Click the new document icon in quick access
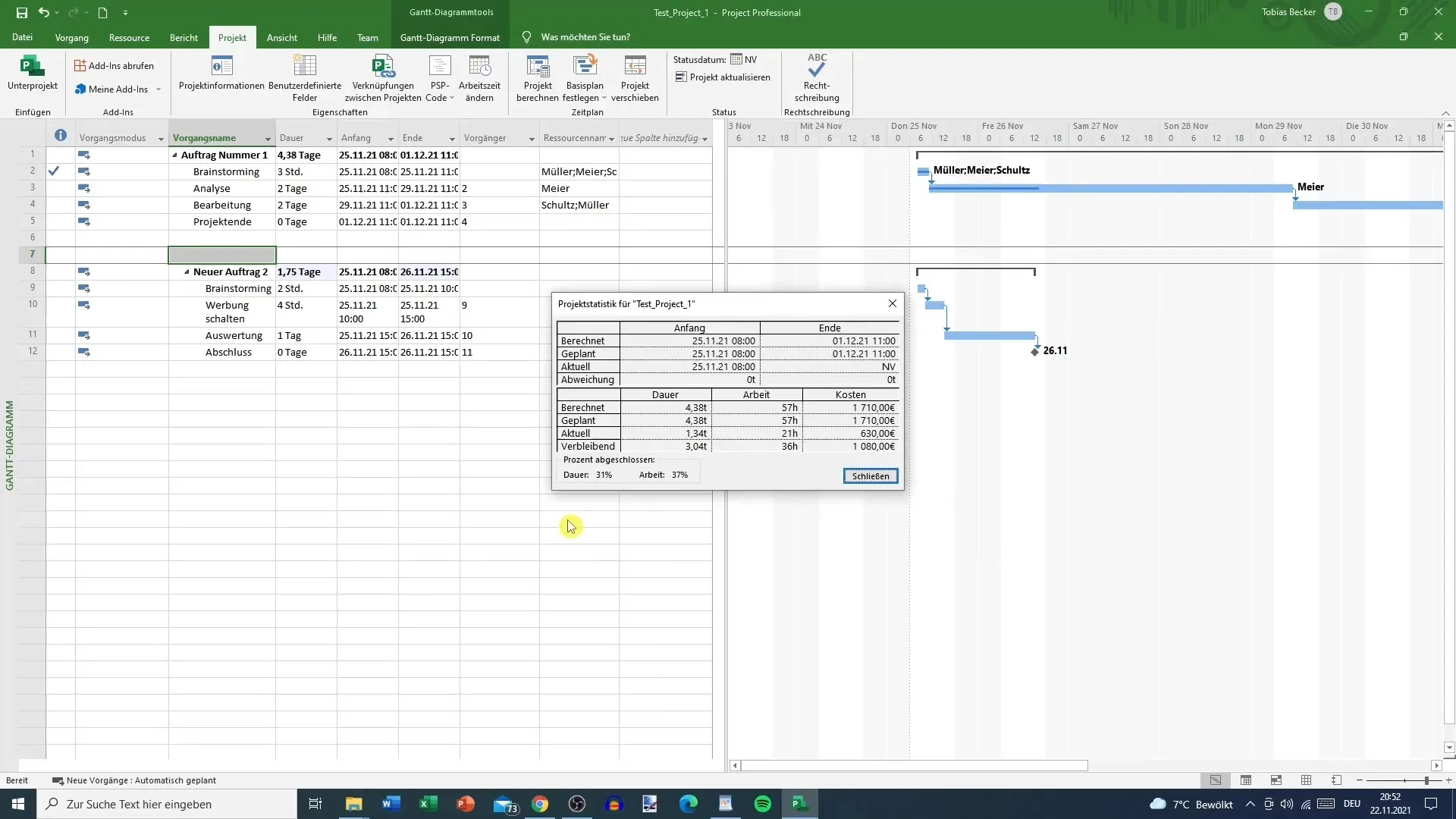Screen dimensions: 1456x819 point(102,12)
